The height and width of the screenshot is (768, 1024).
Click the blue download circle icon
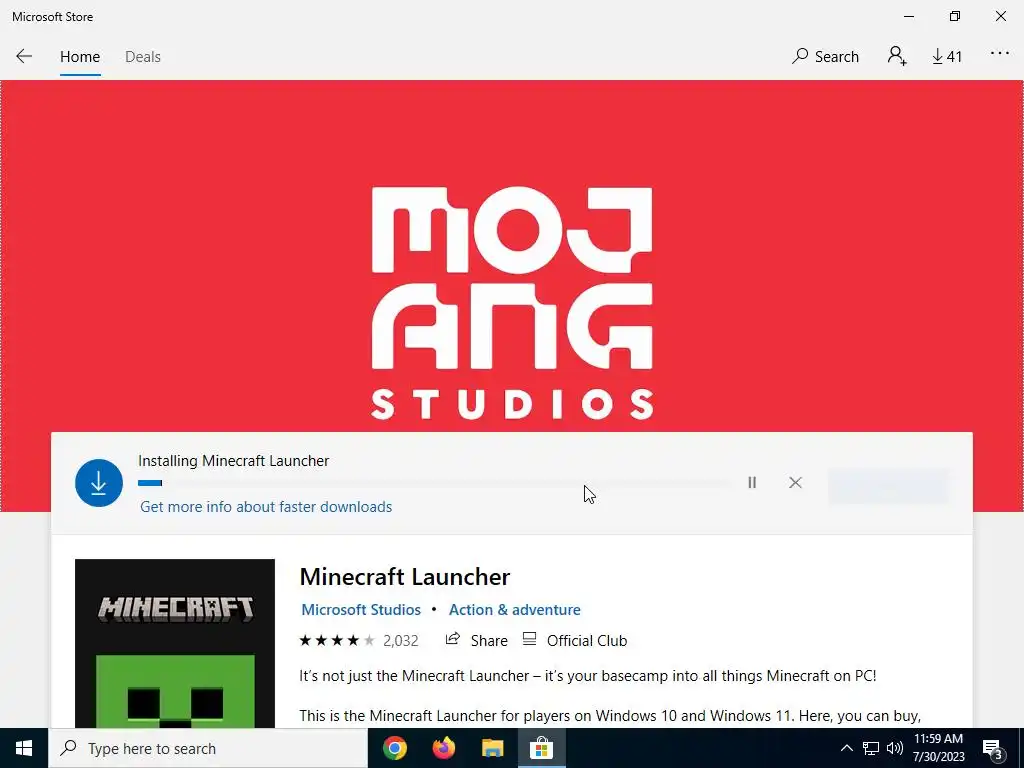pyautogui.click(x=99, y=483)
